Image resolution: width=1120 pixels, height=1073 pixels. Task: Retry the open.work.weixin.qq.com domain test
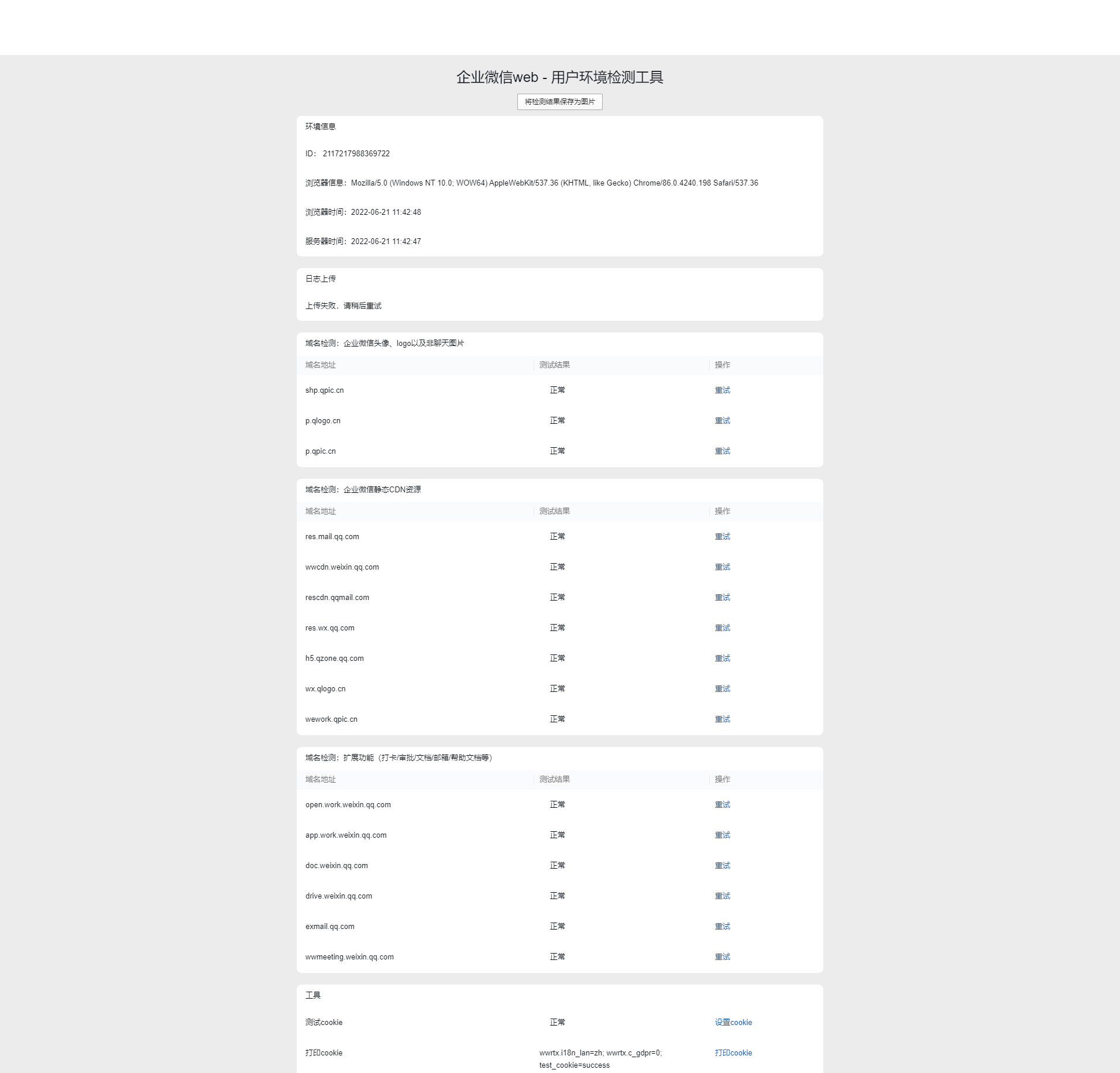pos(722,805)
